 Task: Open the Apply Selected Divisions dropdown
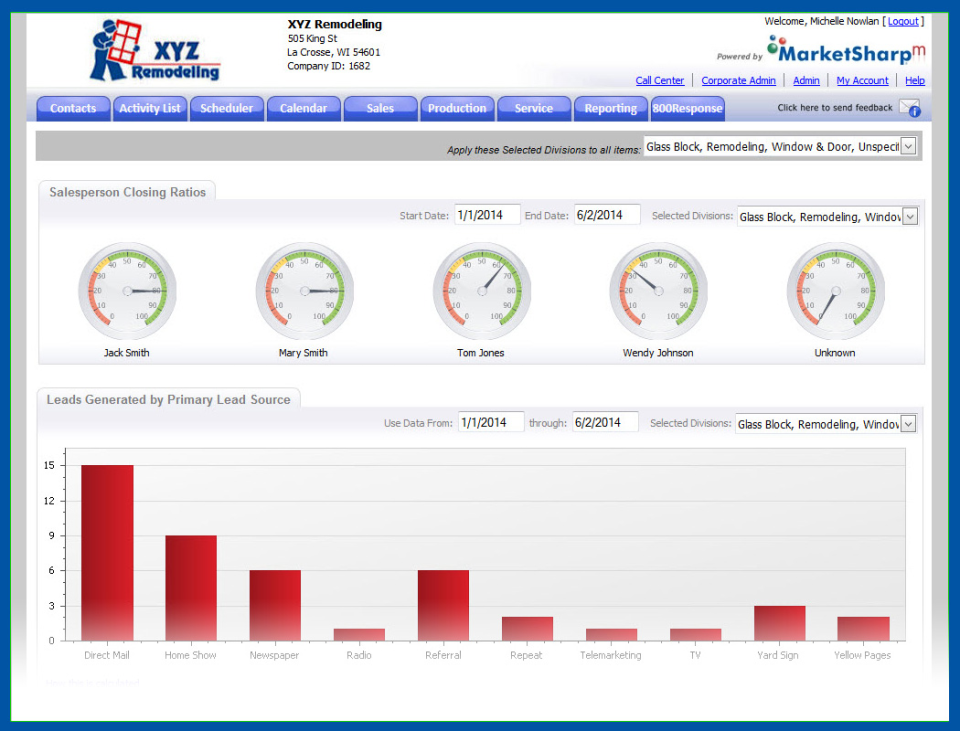[907, 145]
